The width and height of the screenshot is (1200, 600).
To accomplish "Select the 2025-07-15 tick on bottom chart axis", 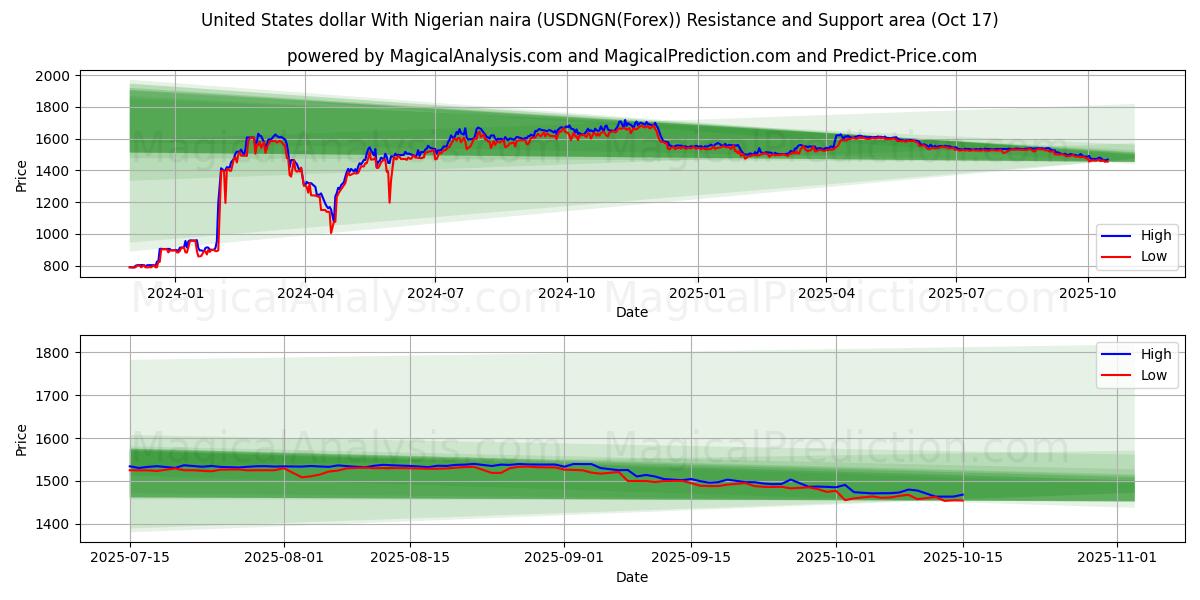I will tap(130, 558).
